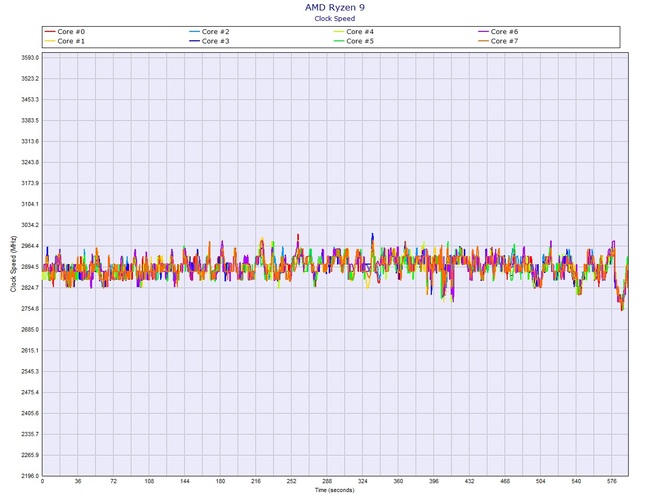
Task: Click the 2754.8 y-axis value
Action: point(30,309)
